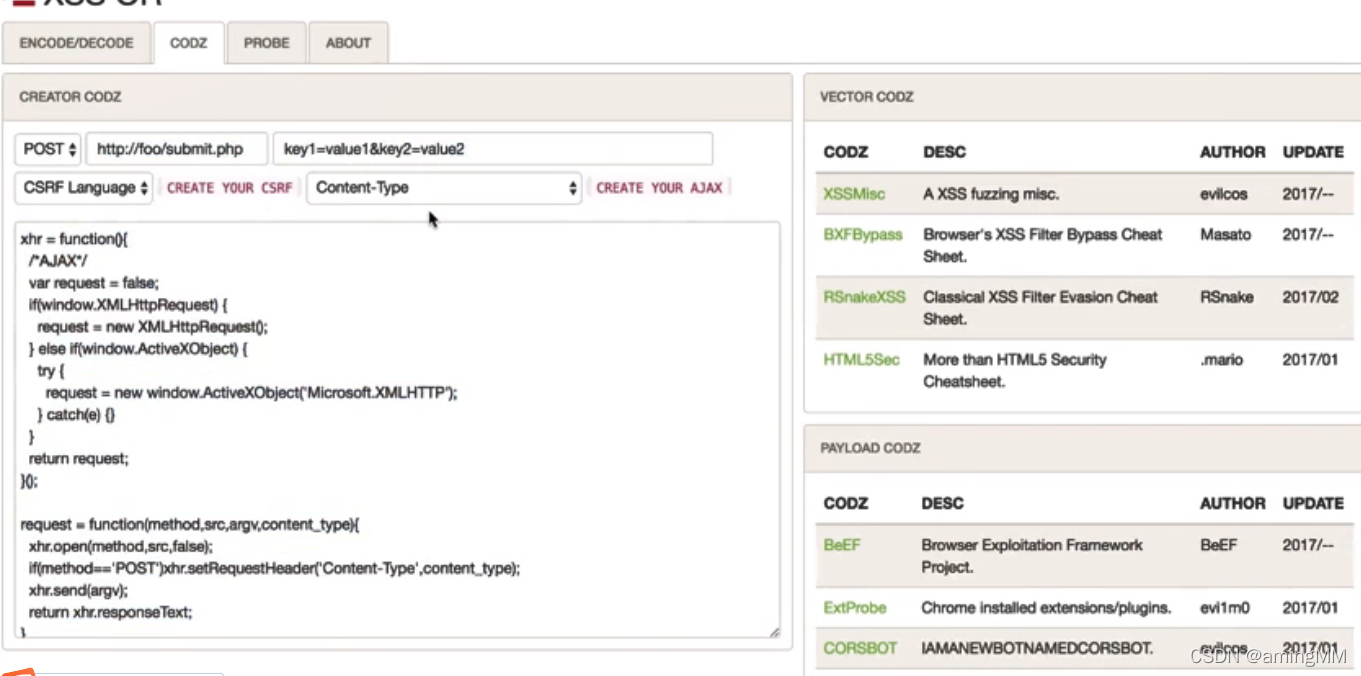Click the PAYLOAD CODZ panel heading
1361x676 pixels.
[x=870, y=448]
